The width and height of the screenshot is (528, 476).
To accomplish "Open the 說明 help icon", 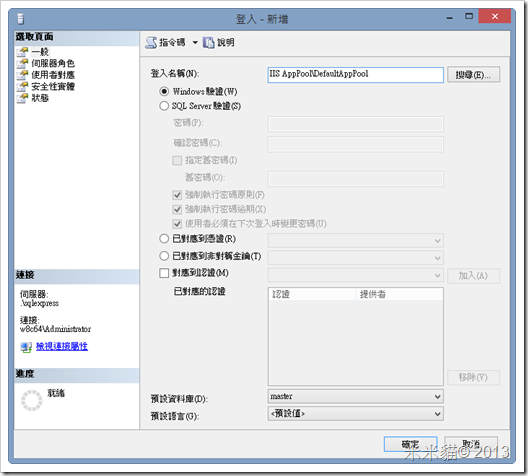I will point(208,43).
